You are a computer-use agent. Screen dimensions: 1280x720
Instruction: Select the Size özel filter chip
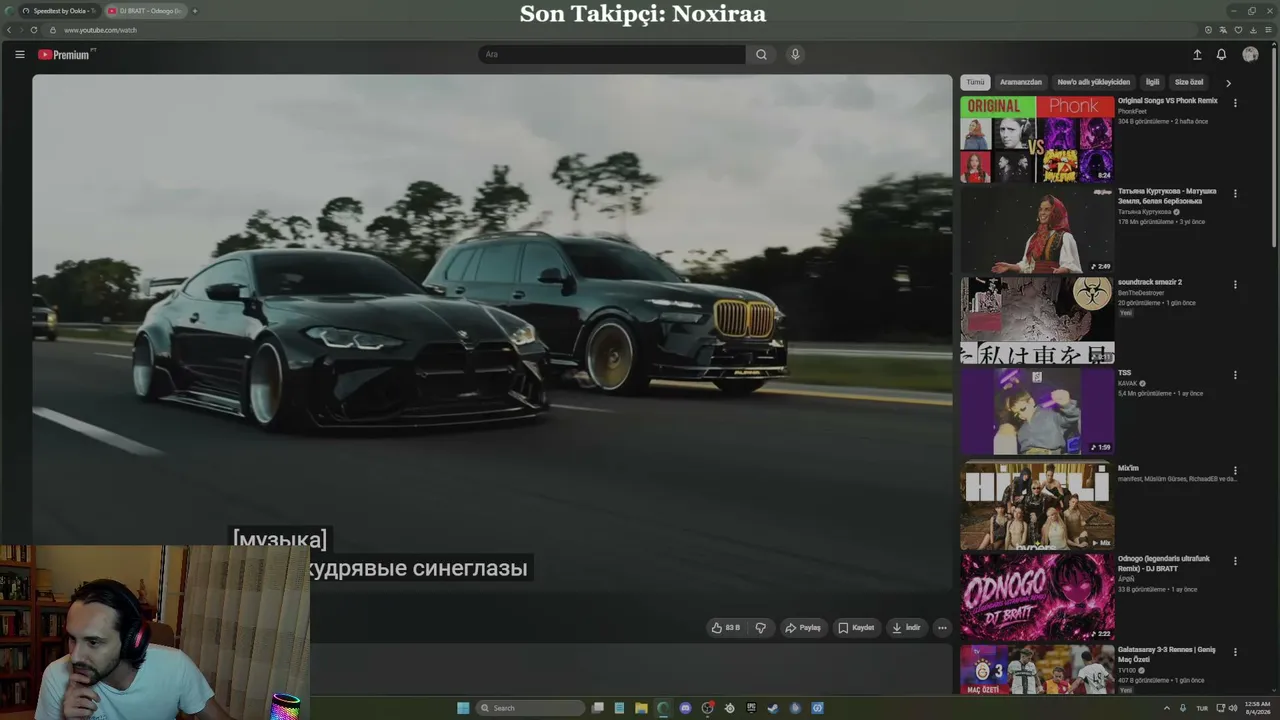(1189, 82)
